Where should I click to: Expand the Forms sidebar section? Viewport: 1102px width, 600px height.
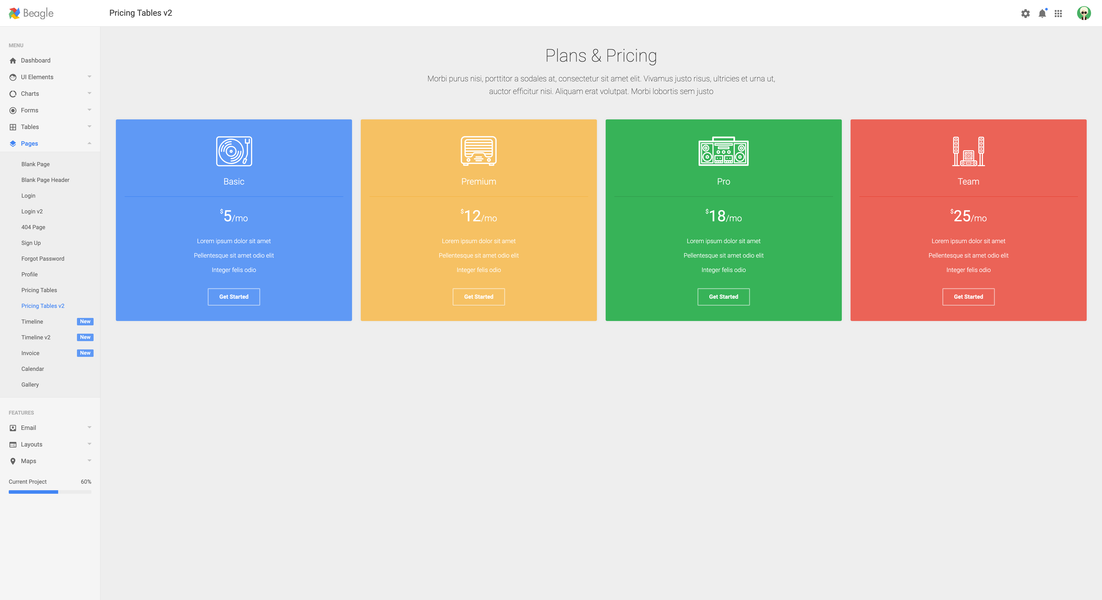tap(50, 110)
